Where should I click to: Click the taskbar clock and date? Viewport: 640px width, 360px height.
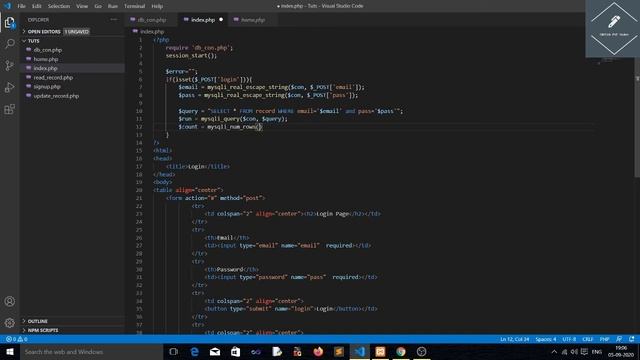[x=621, y=351]
